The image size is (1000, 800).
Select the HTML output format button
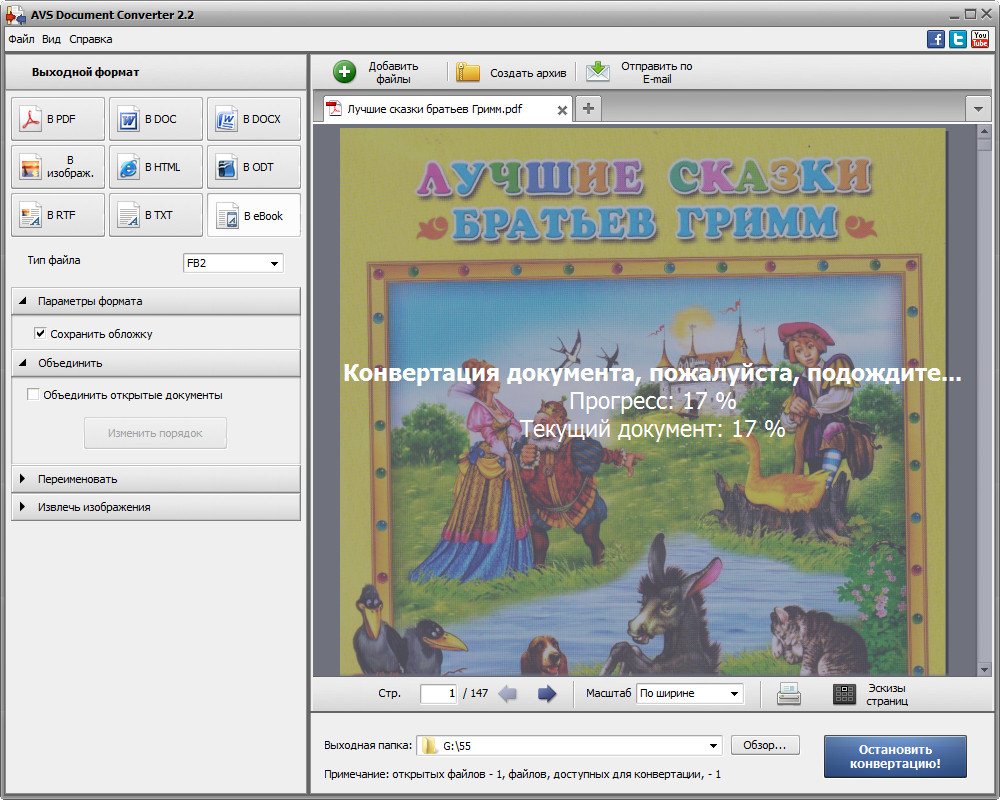pos(156,167)
